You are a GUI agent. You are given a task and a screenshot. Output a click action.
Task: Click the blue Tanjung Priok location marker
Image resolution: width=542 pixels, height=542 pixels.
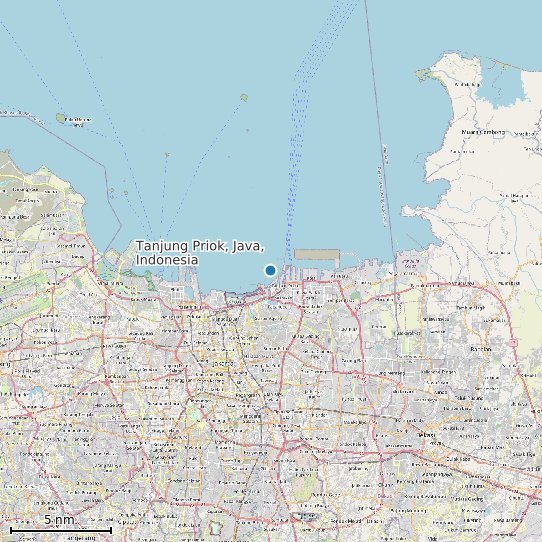coord(270,270)
